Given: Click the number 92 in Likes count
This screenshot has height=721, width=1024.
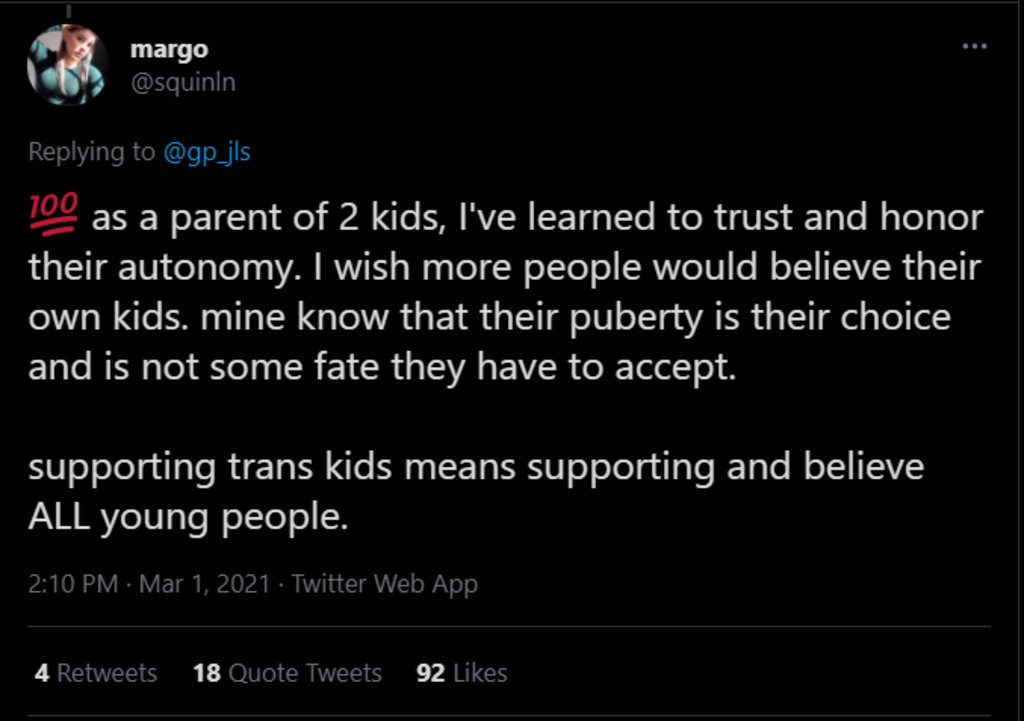Looking at the screenshot, I should click(x=430, y=673).
